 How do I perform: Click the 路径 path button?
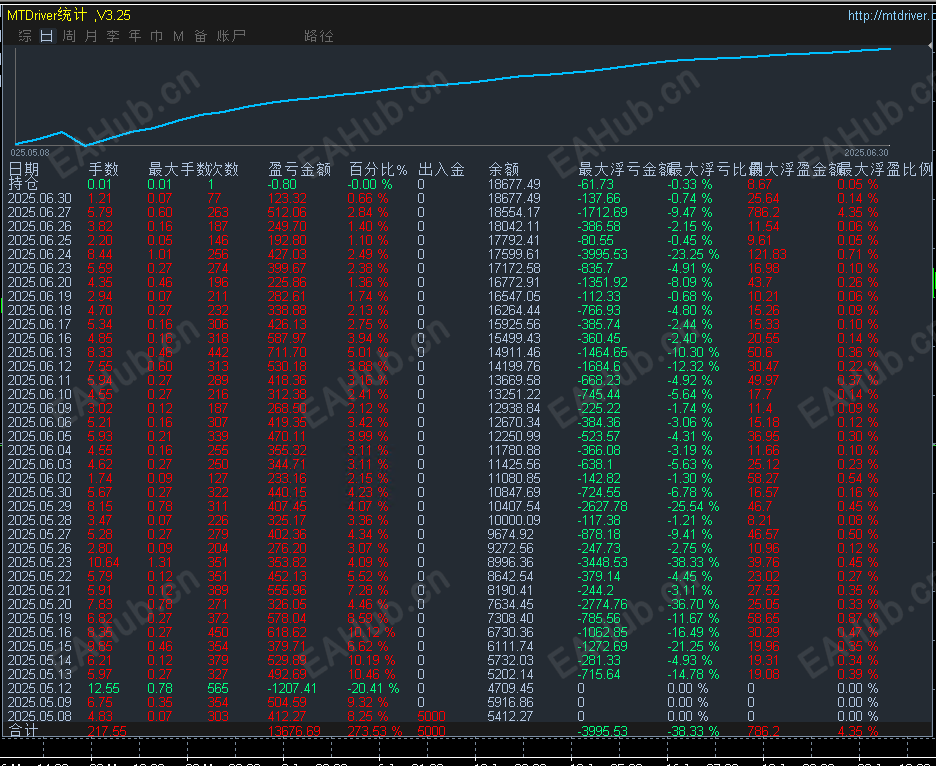pyautogui.click(x=319, y=36)
